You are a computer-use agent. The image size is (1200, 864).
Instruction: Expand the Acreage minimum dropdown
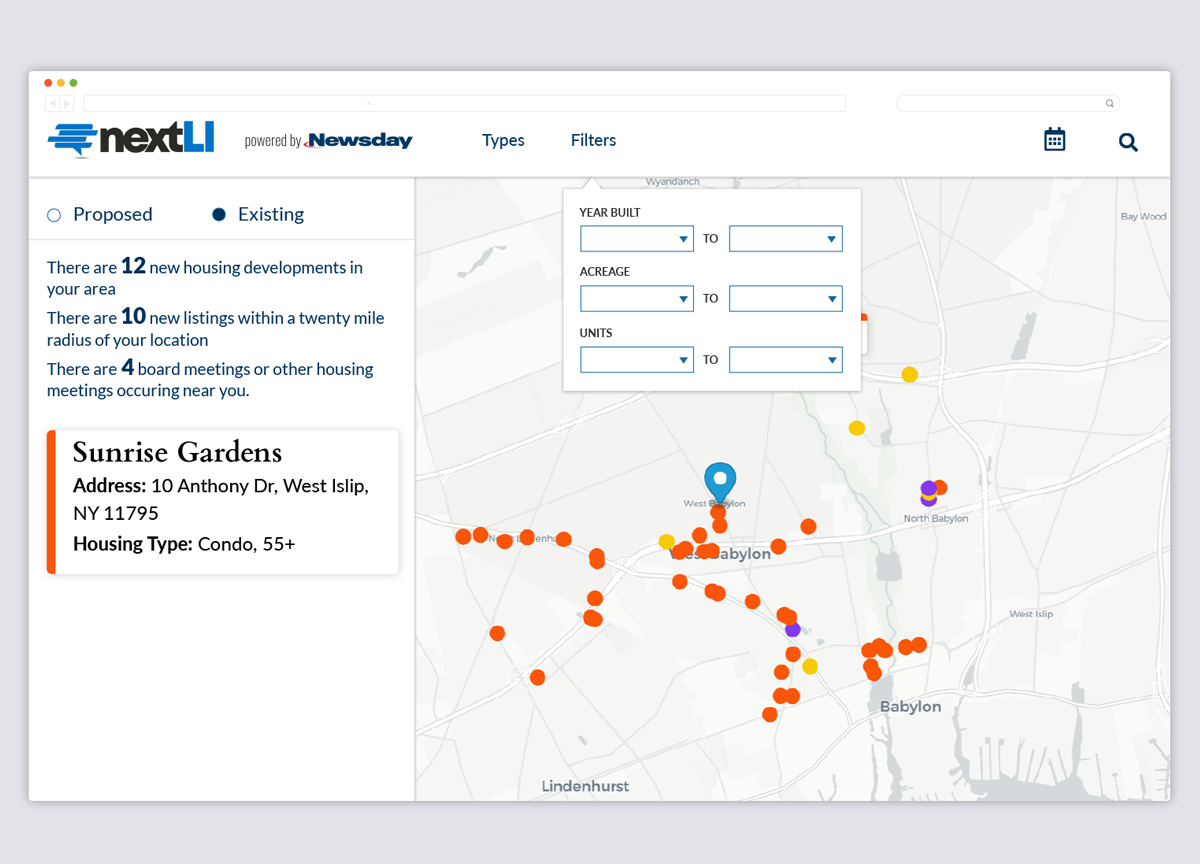636,299
